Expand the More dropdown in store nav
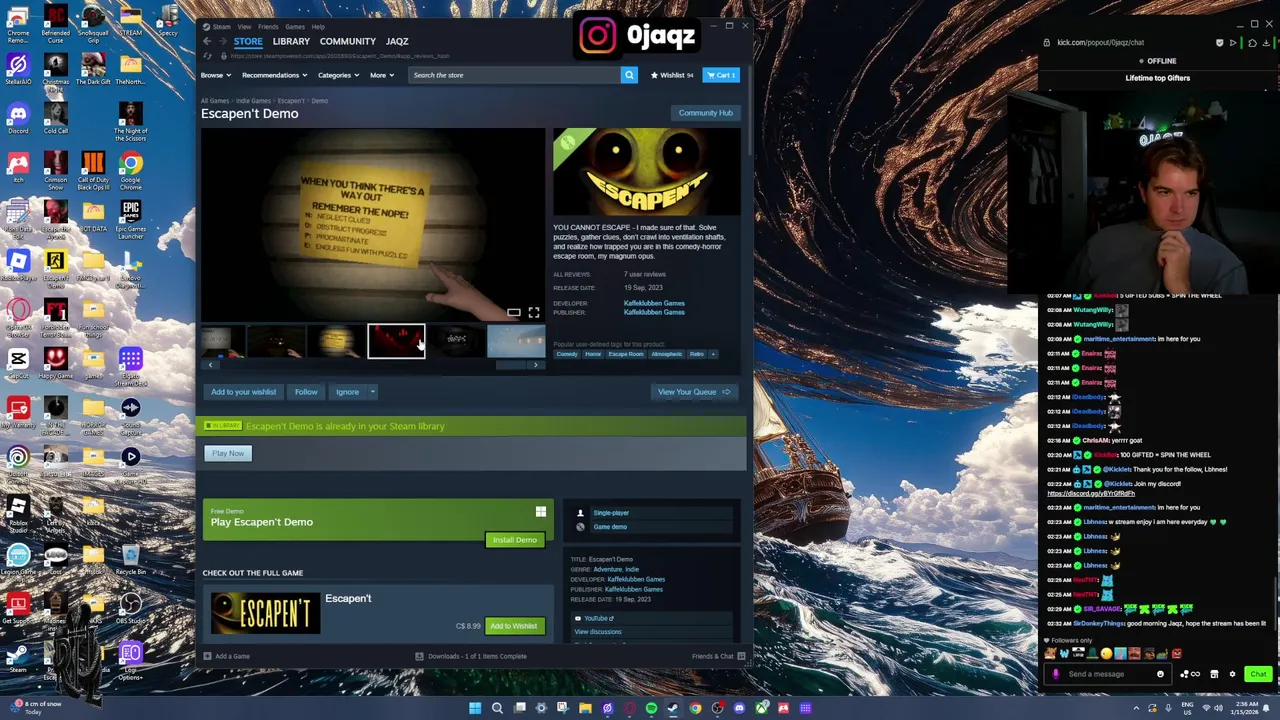The image size is (1280, 720). [381, 75]
